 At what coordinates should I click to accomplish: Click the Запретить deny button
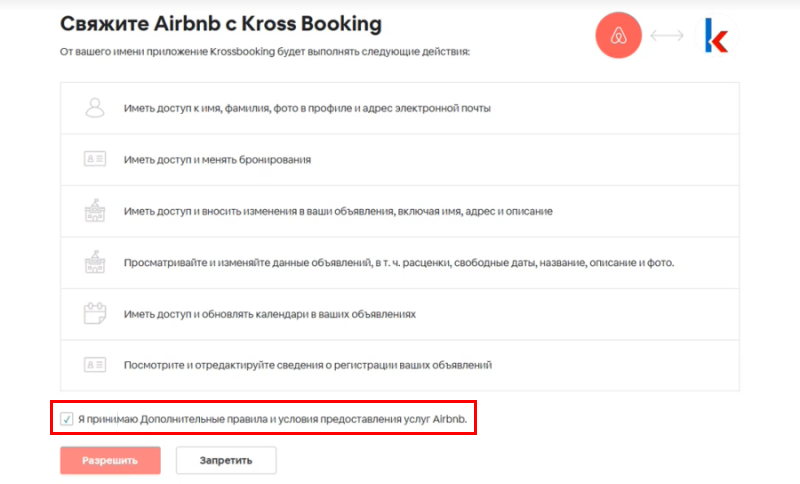[226, 460]
